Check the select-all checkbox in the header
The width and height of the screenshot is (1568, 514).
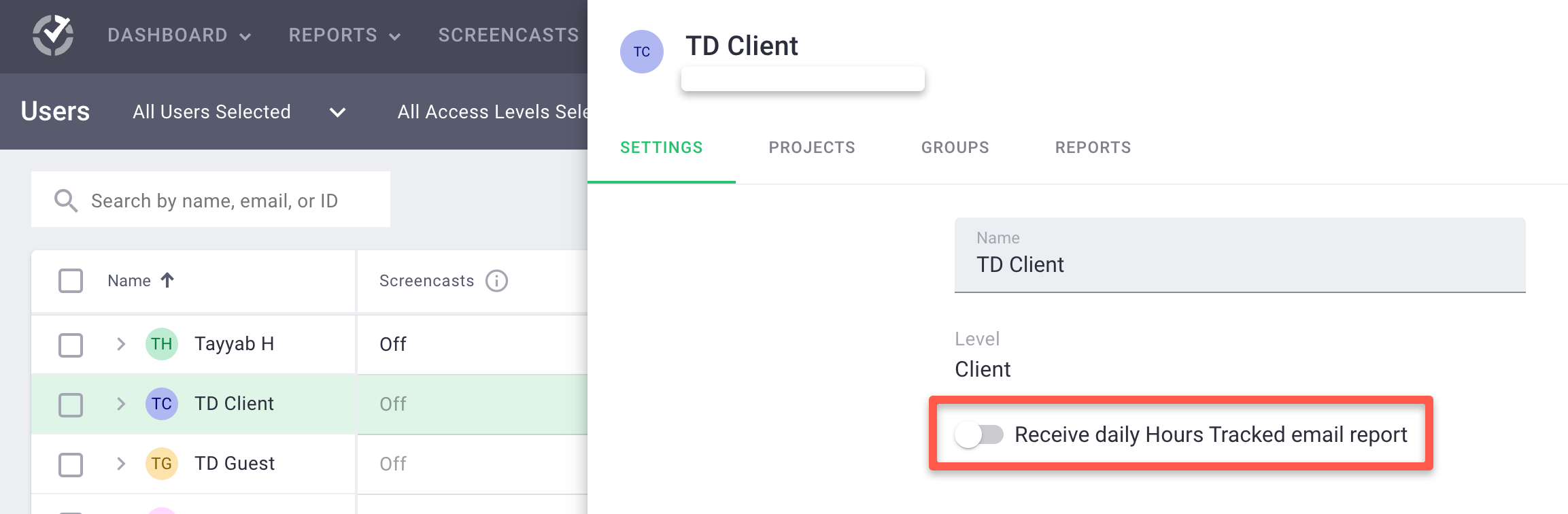pyautogui.click(x=71, y=281)
